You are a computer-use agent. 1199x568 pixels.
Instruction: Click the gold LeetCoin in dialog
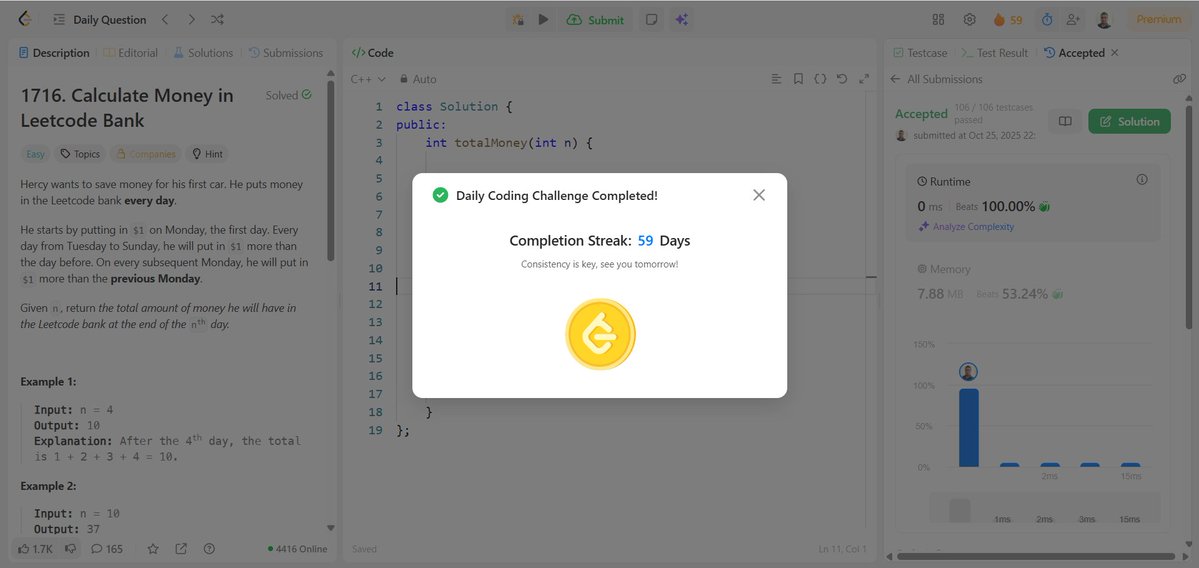600,334
